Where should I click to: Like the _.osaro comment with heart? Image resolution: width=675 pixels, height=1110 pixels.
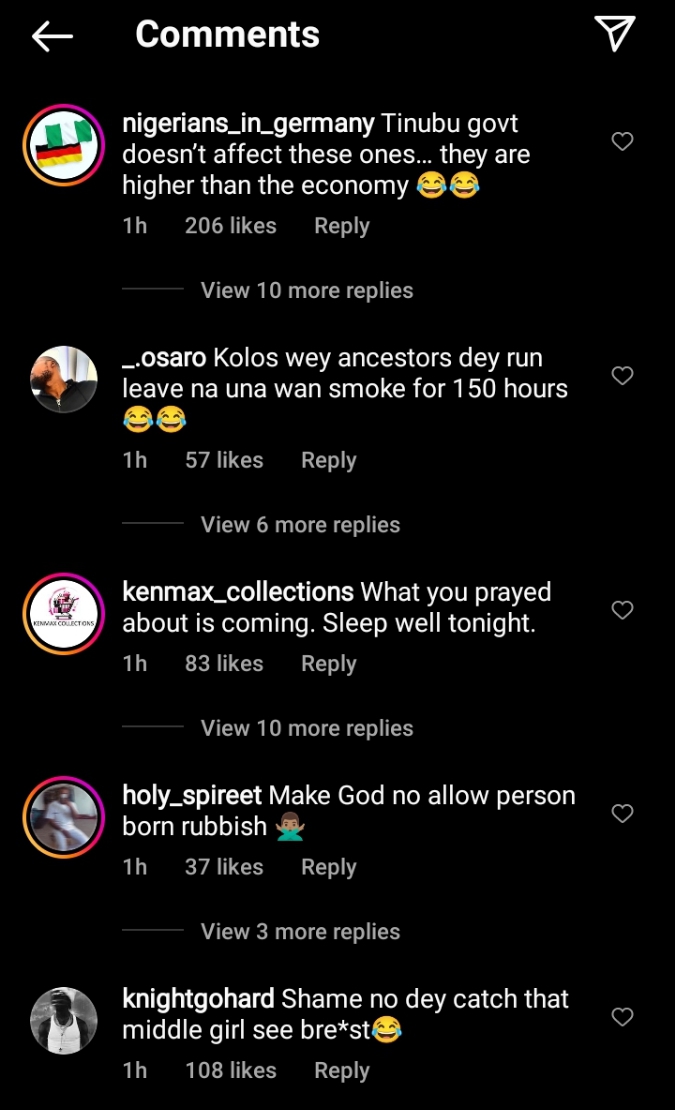(622, 376)
